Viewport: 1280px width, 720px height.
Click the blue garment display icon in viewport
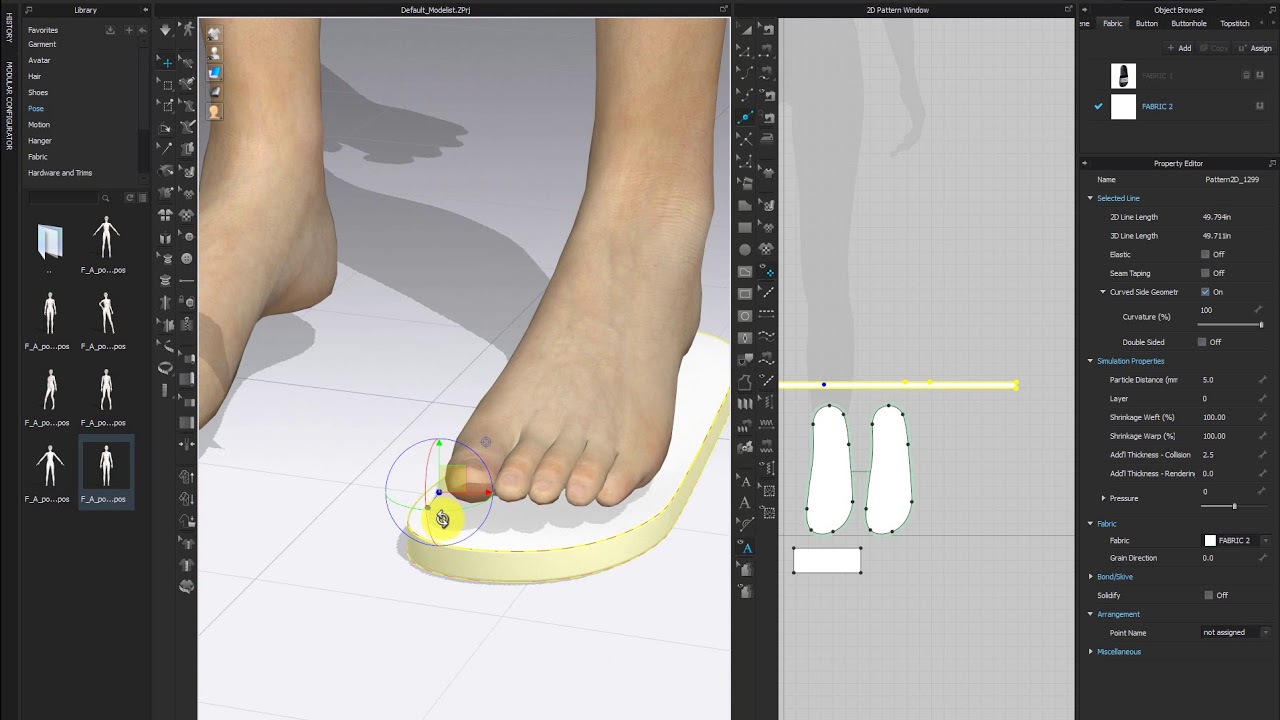click(x=214, y=72)
